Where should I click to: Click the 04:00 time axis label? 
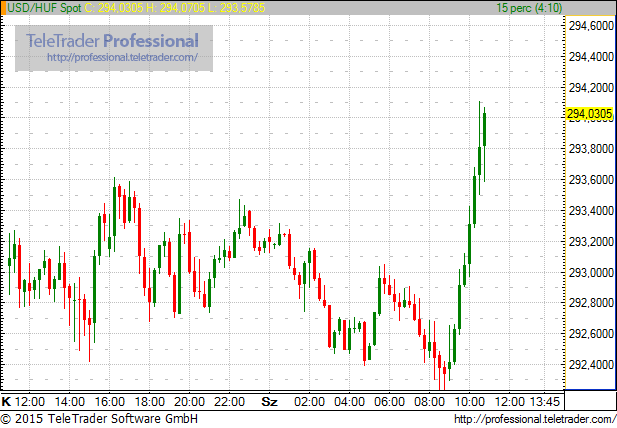[349, 402]
